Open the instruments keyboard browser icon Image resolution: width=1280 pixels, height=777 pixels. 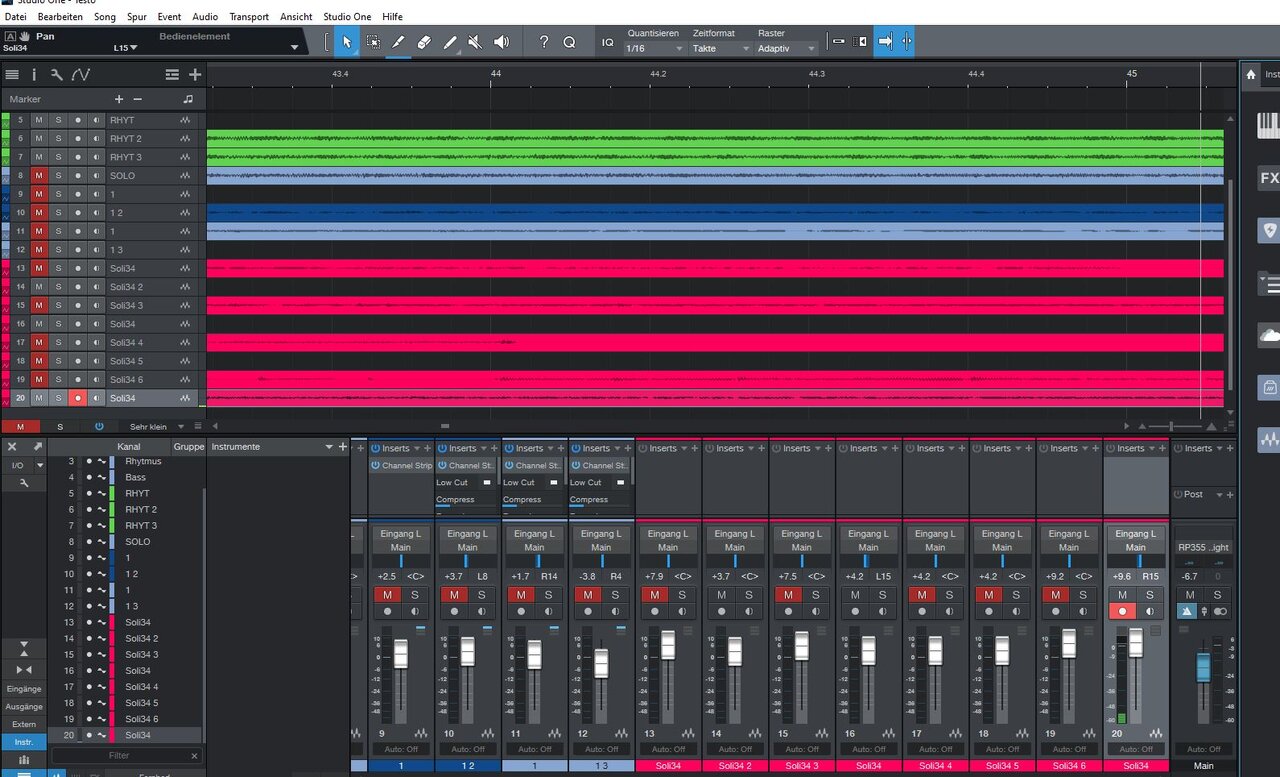coord(1269,125)
